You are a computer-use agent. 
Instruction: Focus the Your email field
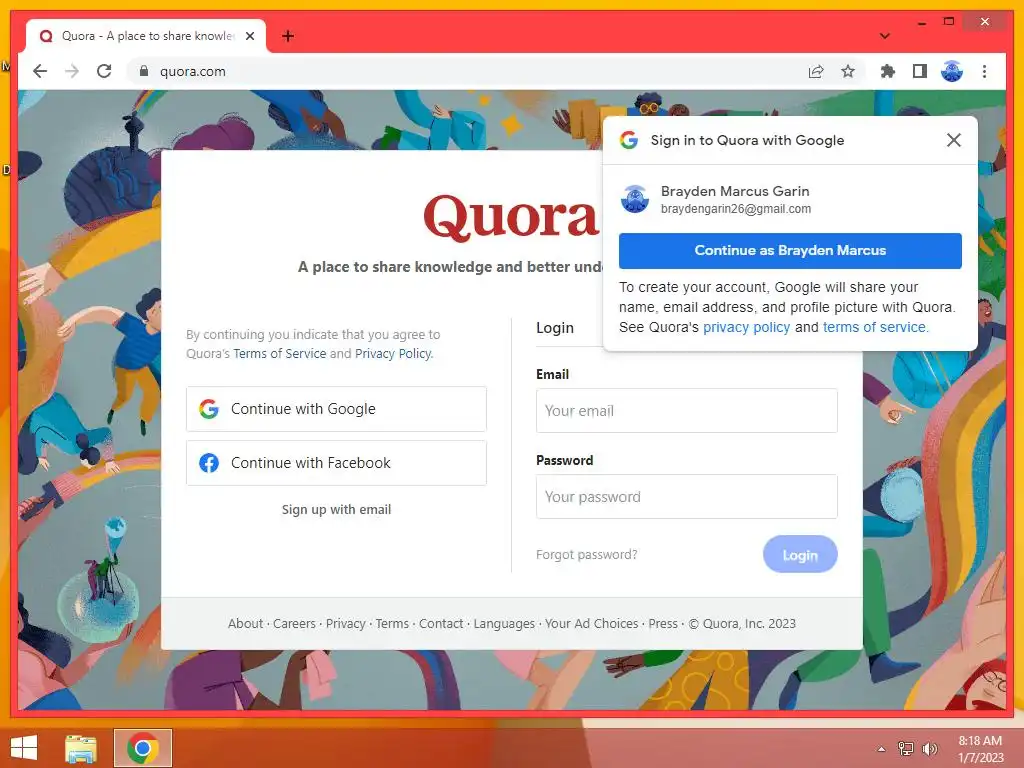click(686, 411)
